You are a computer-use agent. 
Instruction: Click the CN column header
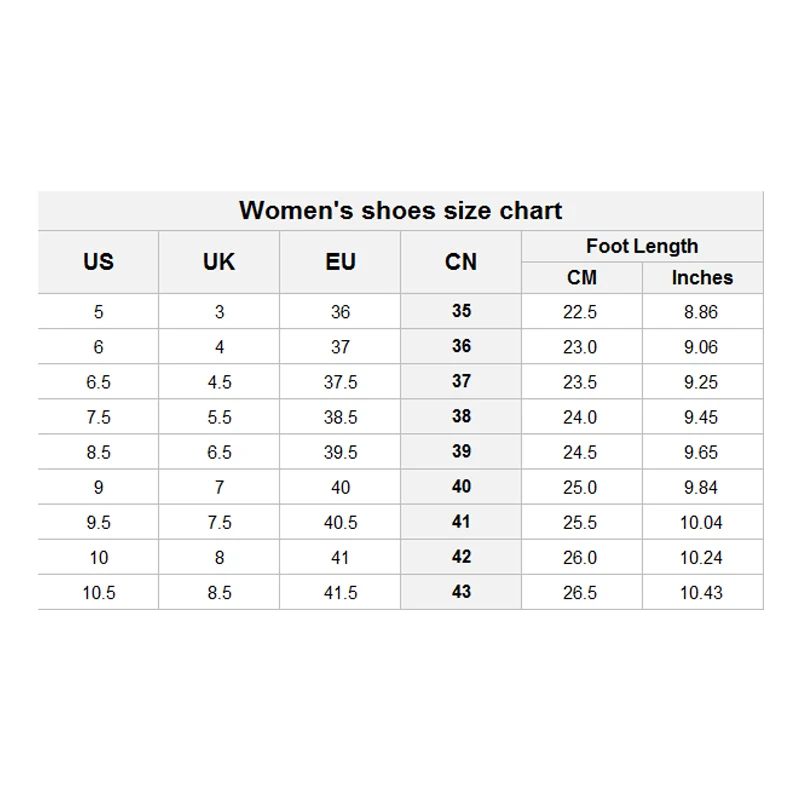pos(461,262)
